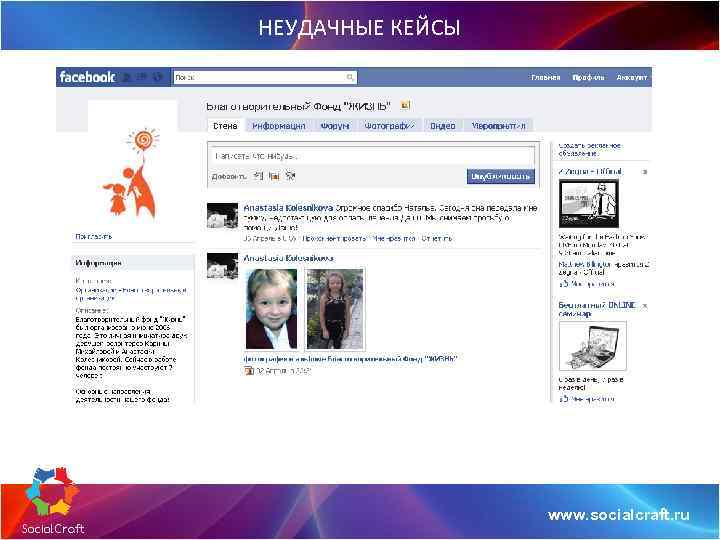Go to Главная in the top bar

(546, 78)
